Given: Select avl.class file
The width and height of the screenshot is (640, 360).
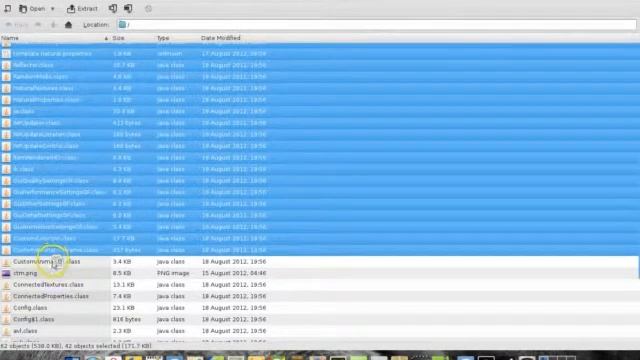Looking at the screenshot, I should pyautogui.click(x=25, y=331).
